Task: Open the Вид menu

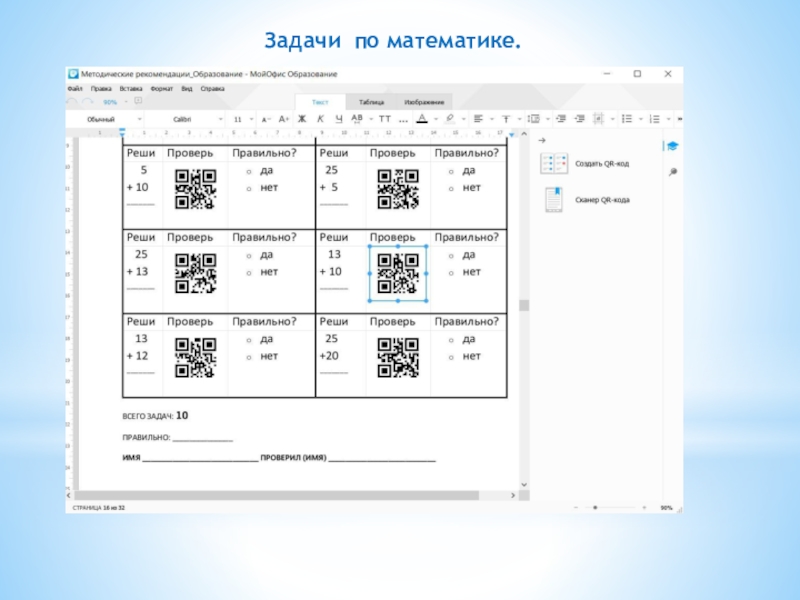Action: (x=187, y=89)
